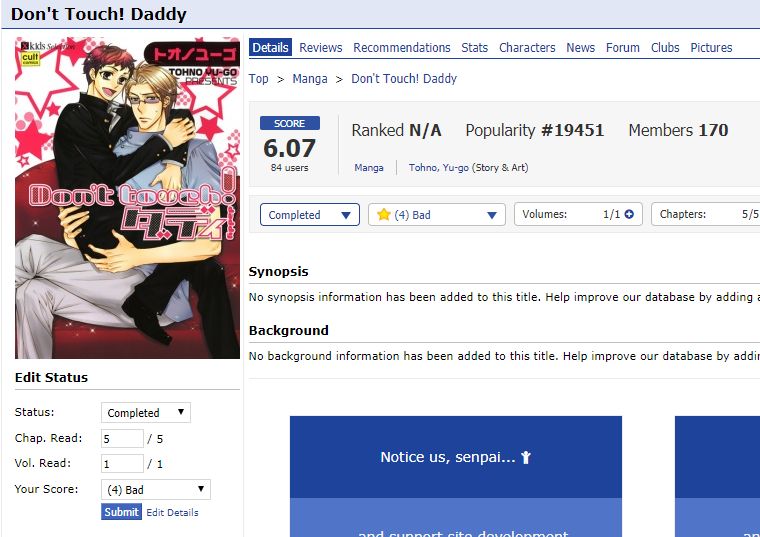Open the Recommendations tab
The height and width of the screenshot is (537, 760).
pyautogui.click(x=401, y=47)
